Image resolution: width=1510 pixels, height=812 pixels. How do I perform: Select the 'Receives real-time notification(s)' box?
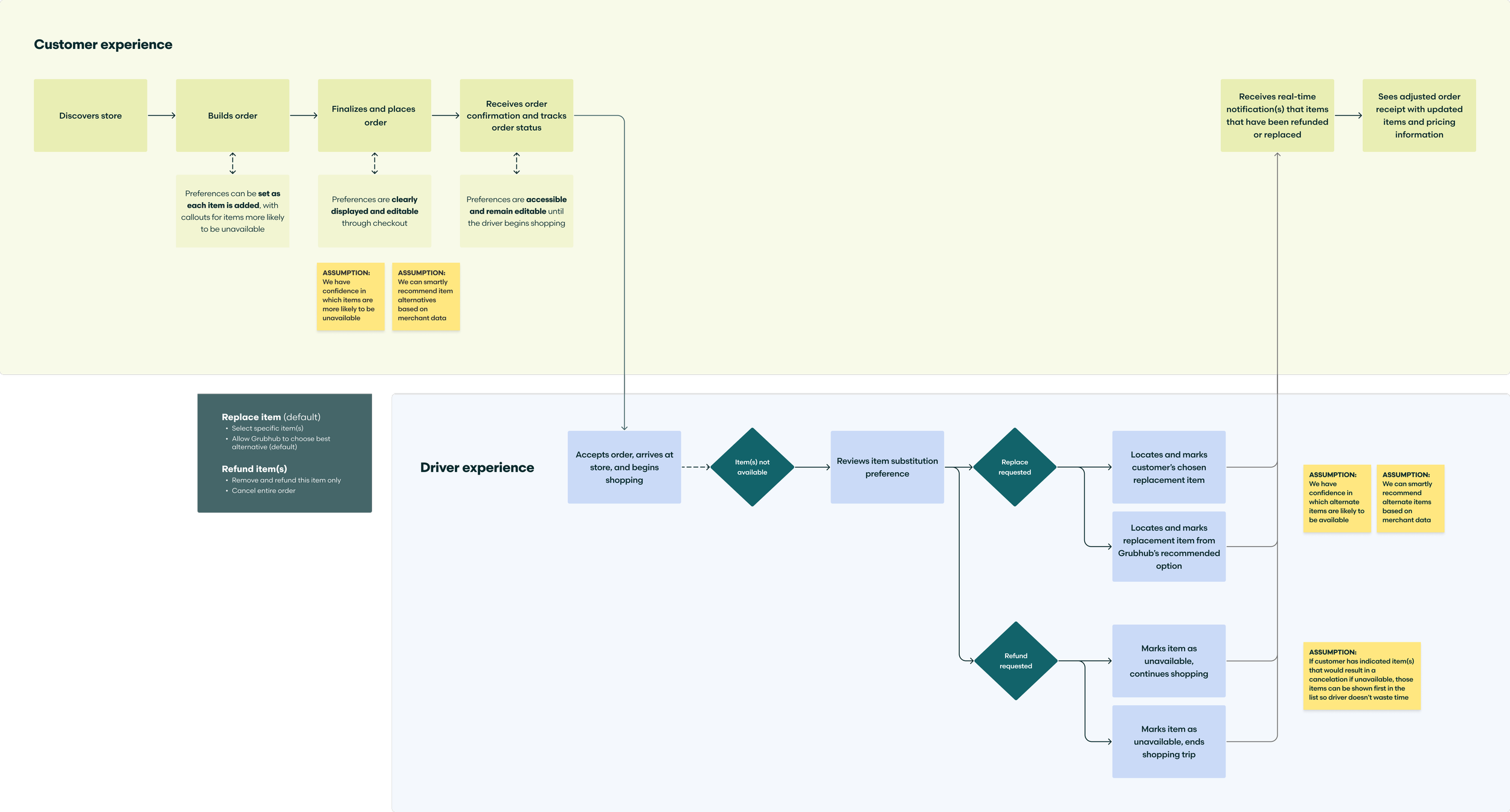tap(1277, 115)
